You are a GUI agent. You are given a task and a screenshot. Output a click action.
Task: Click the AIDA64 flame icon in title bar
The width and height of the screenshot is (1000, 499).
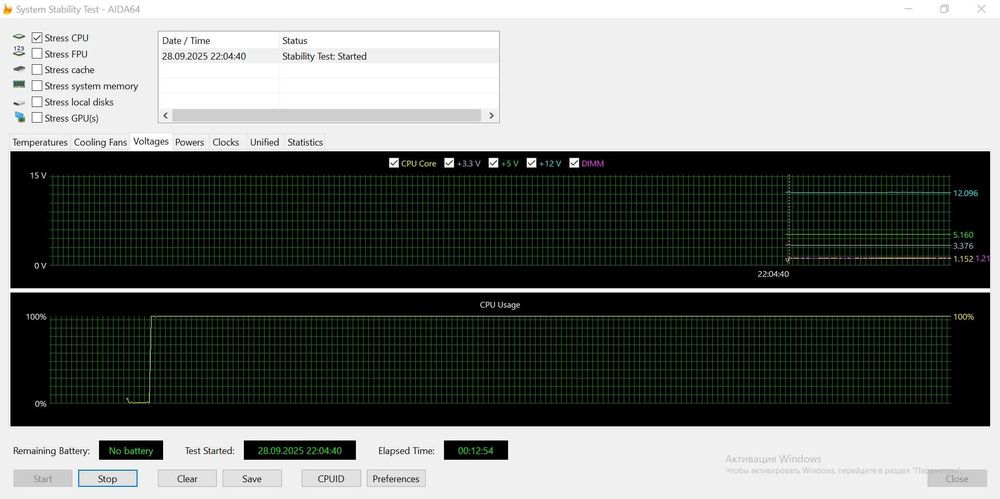[x=8, y=9]
